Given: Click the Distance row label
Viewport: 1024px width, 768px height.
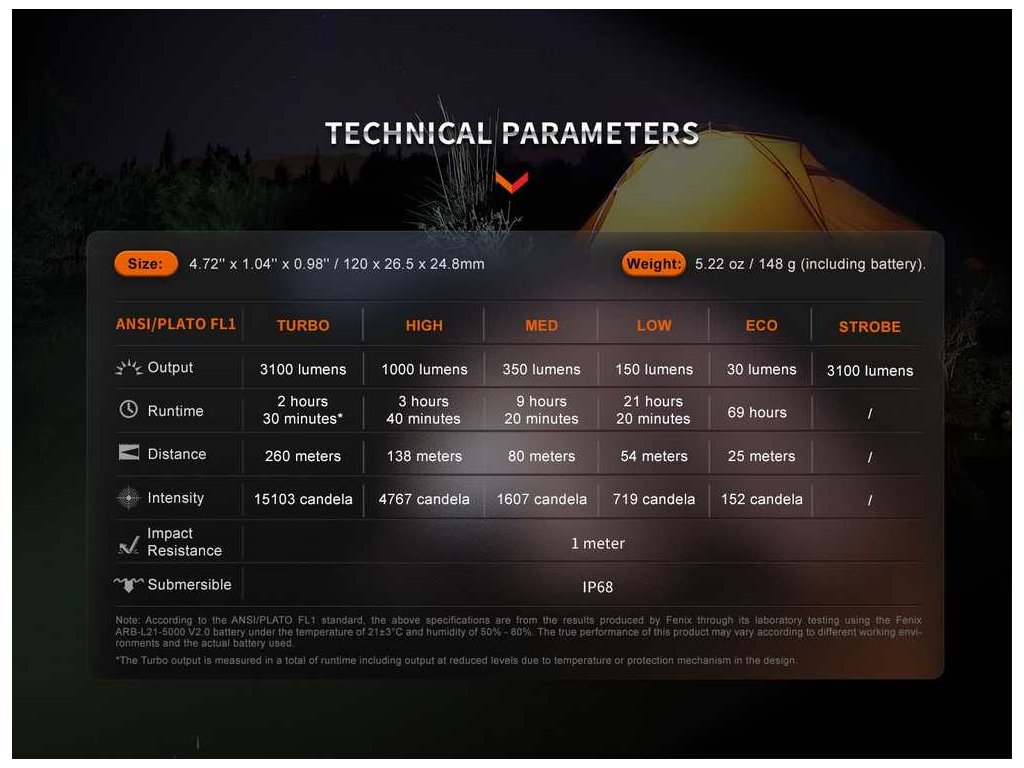Looking at the screenshot, I should 177,454.
